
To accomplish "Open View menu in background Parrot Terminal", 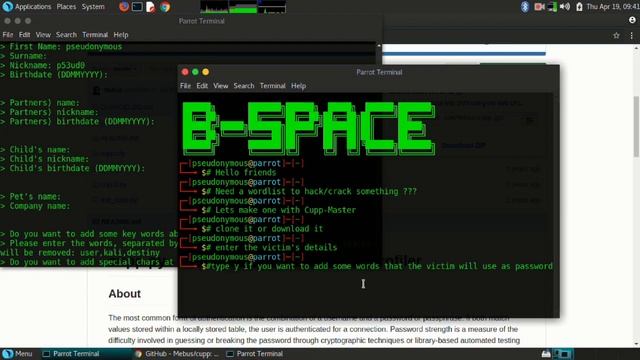I will (x=43, y=35).
